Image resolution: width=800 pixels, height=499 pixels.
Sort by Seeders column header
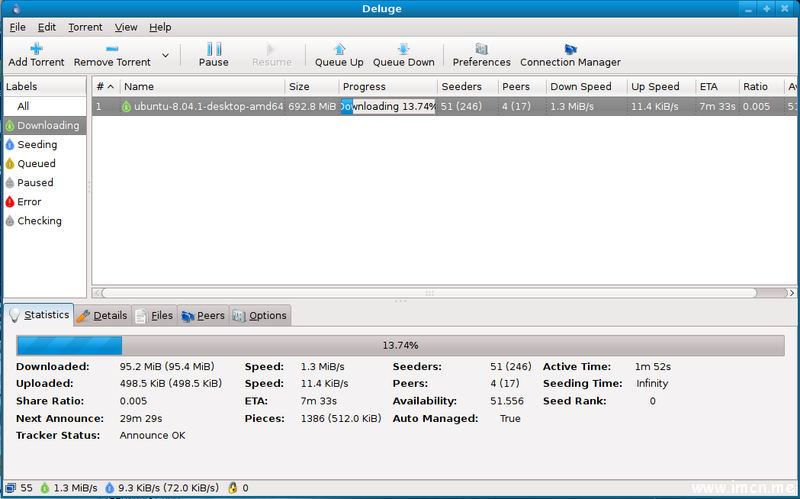coord(468,86)
